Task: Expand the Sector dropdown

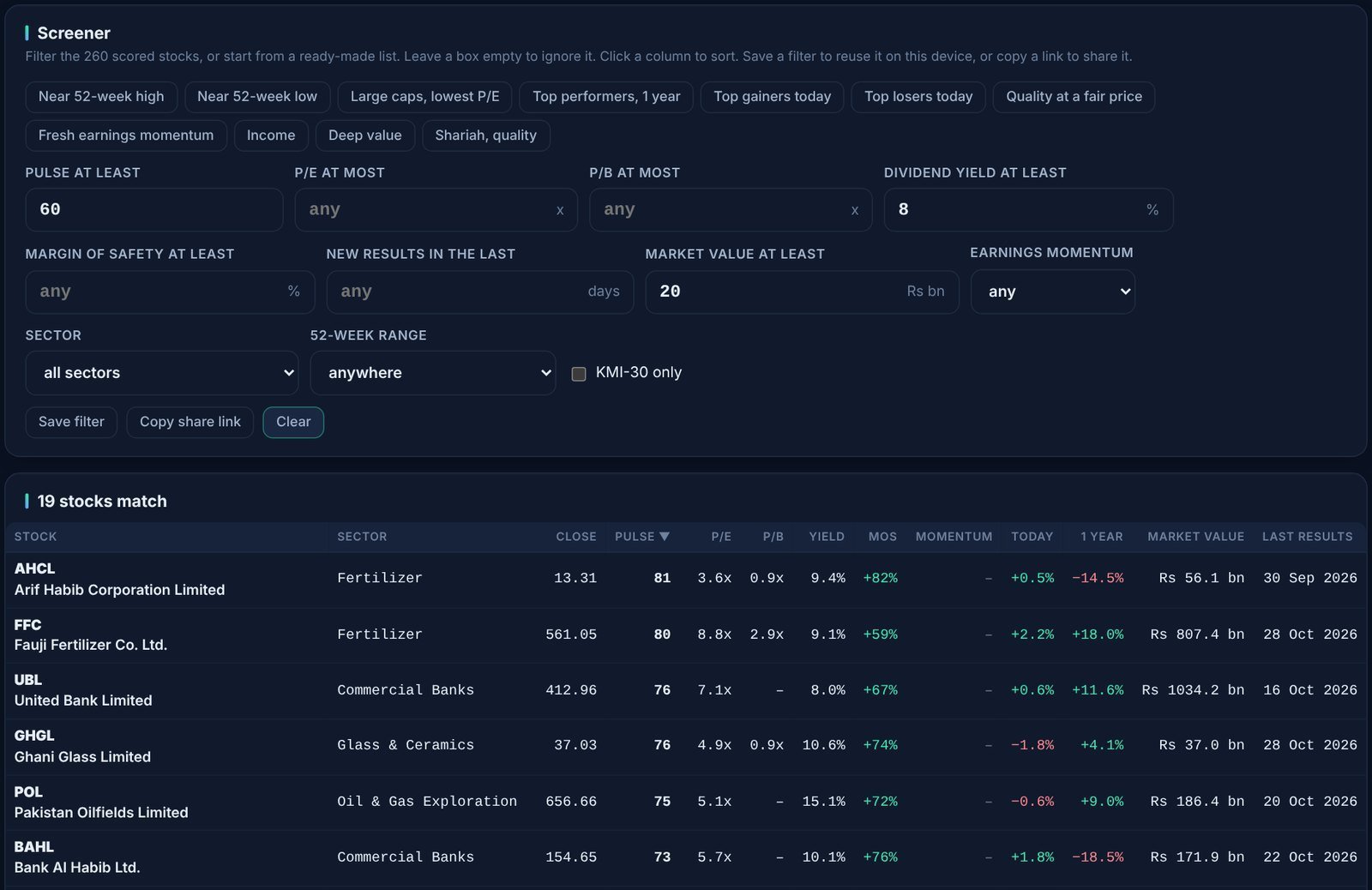Action: [x=162, y=373]
